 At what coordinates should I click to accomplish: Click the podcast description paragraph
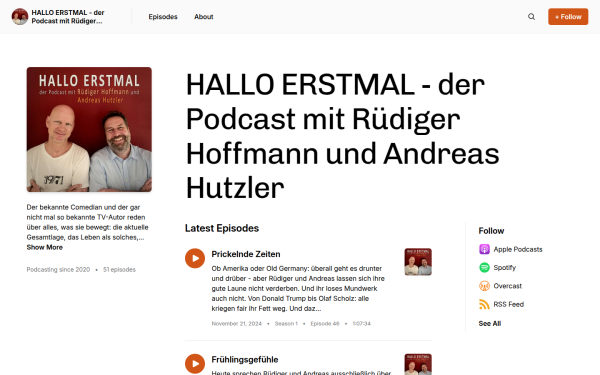[87, 222]
